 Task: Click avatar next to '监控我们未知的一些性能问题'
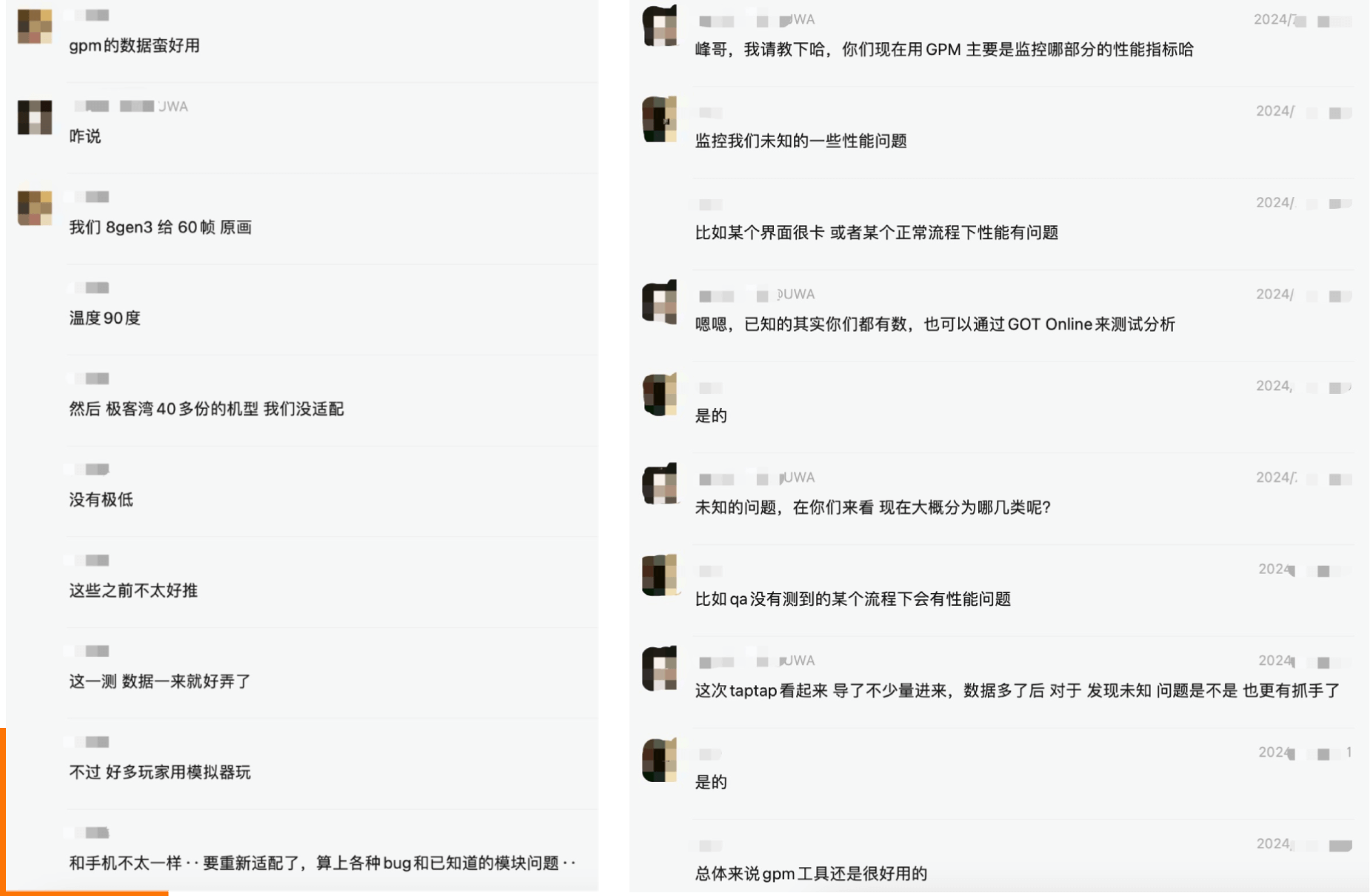tap(659, 118)
